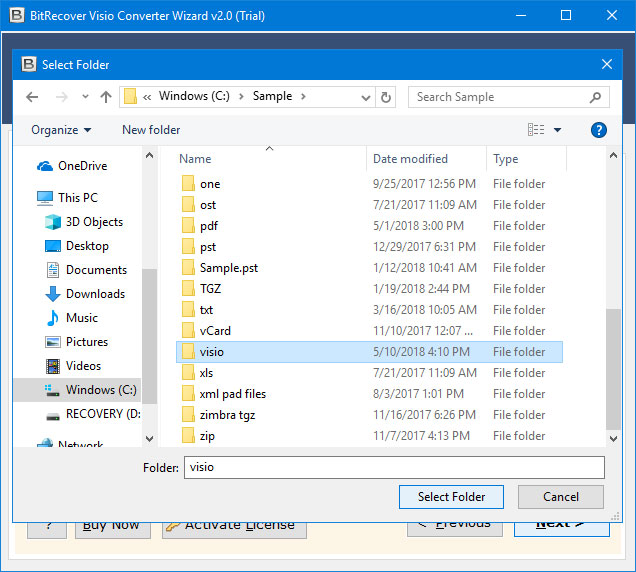Click the Sample breadcrumb in address bar
This screenshot has height=572, width=636.
(272, 96)
